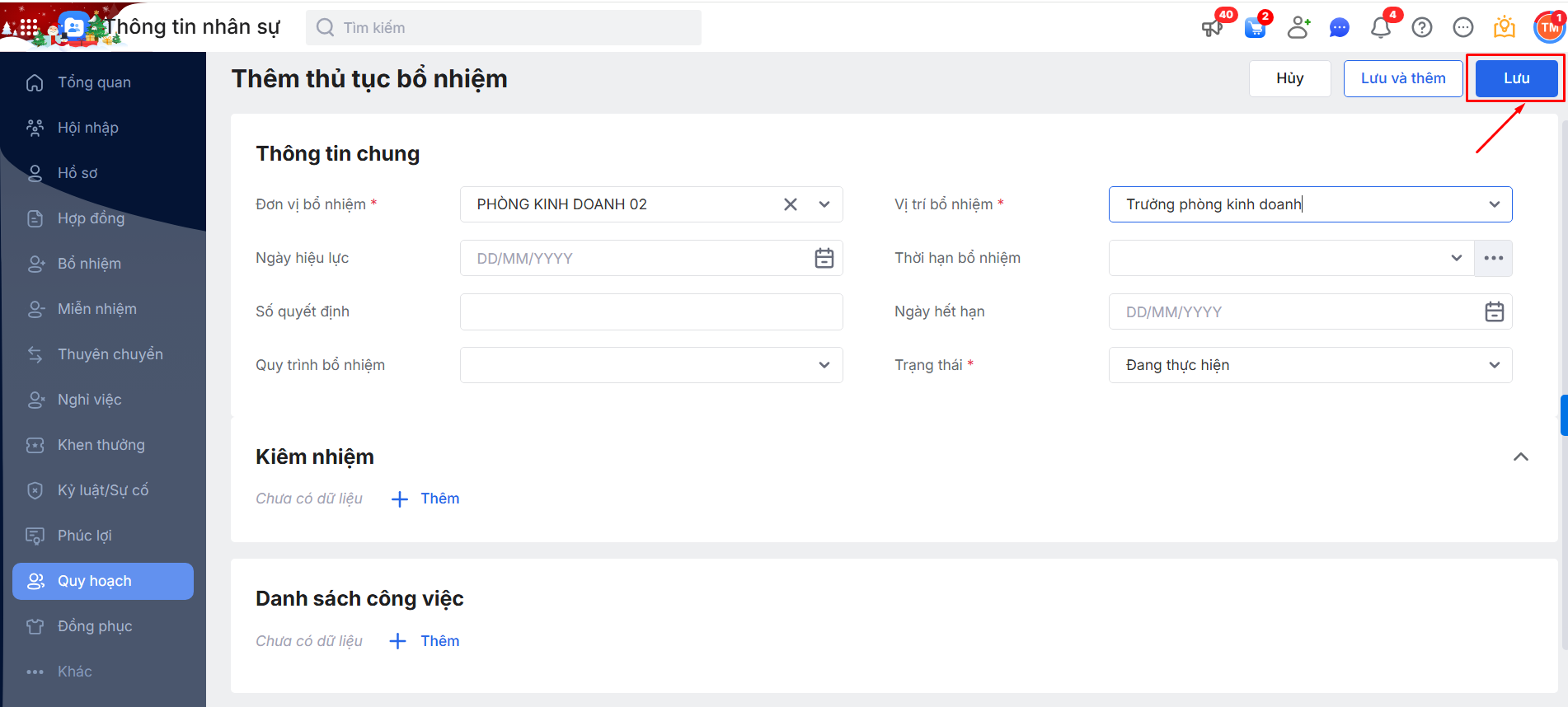The width and height of the screenshot is (1568, 707).
Task: Open the shopping cart icon
Action: pos(1255,28)
